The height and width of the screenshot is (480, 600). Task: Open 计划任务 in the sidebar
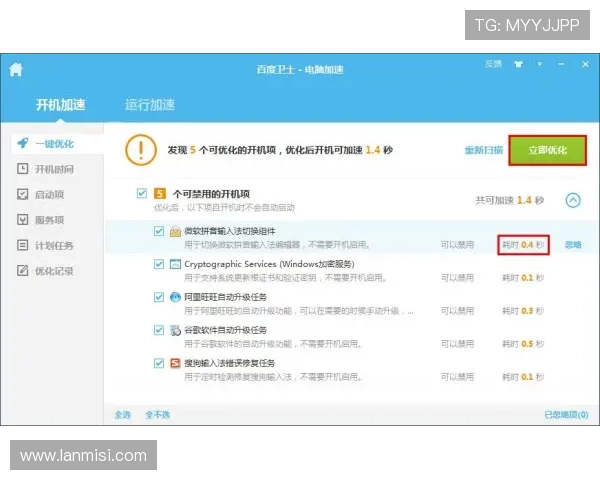coord(54,245)
